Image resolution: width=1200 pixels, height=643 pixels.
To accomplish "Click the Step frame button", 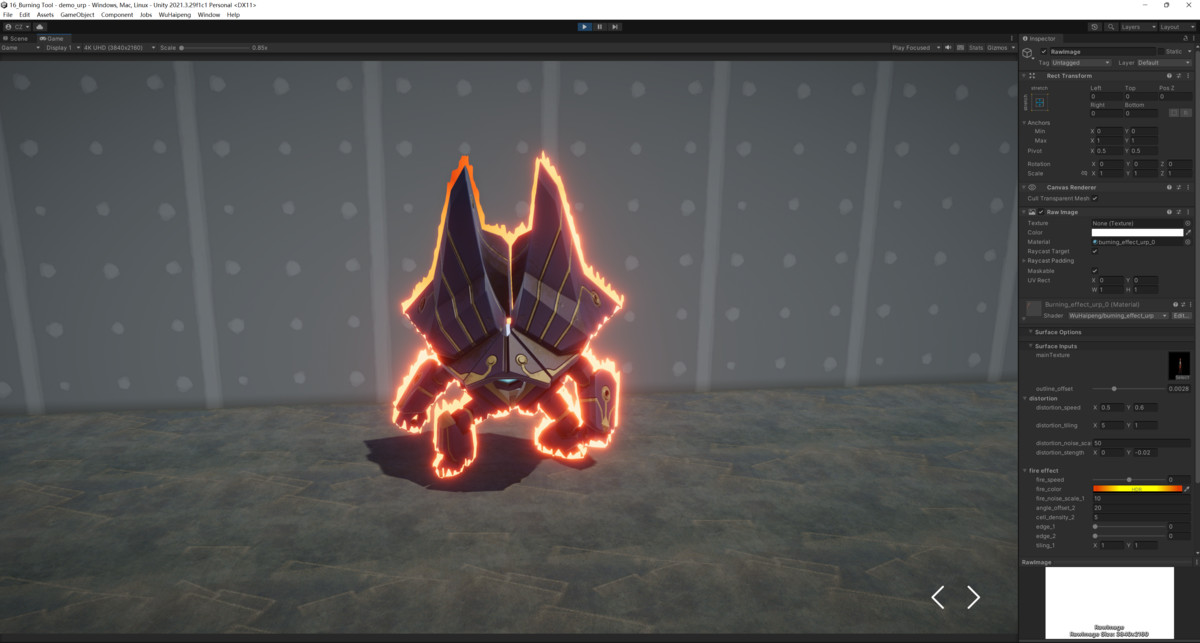I will point(615,27).
